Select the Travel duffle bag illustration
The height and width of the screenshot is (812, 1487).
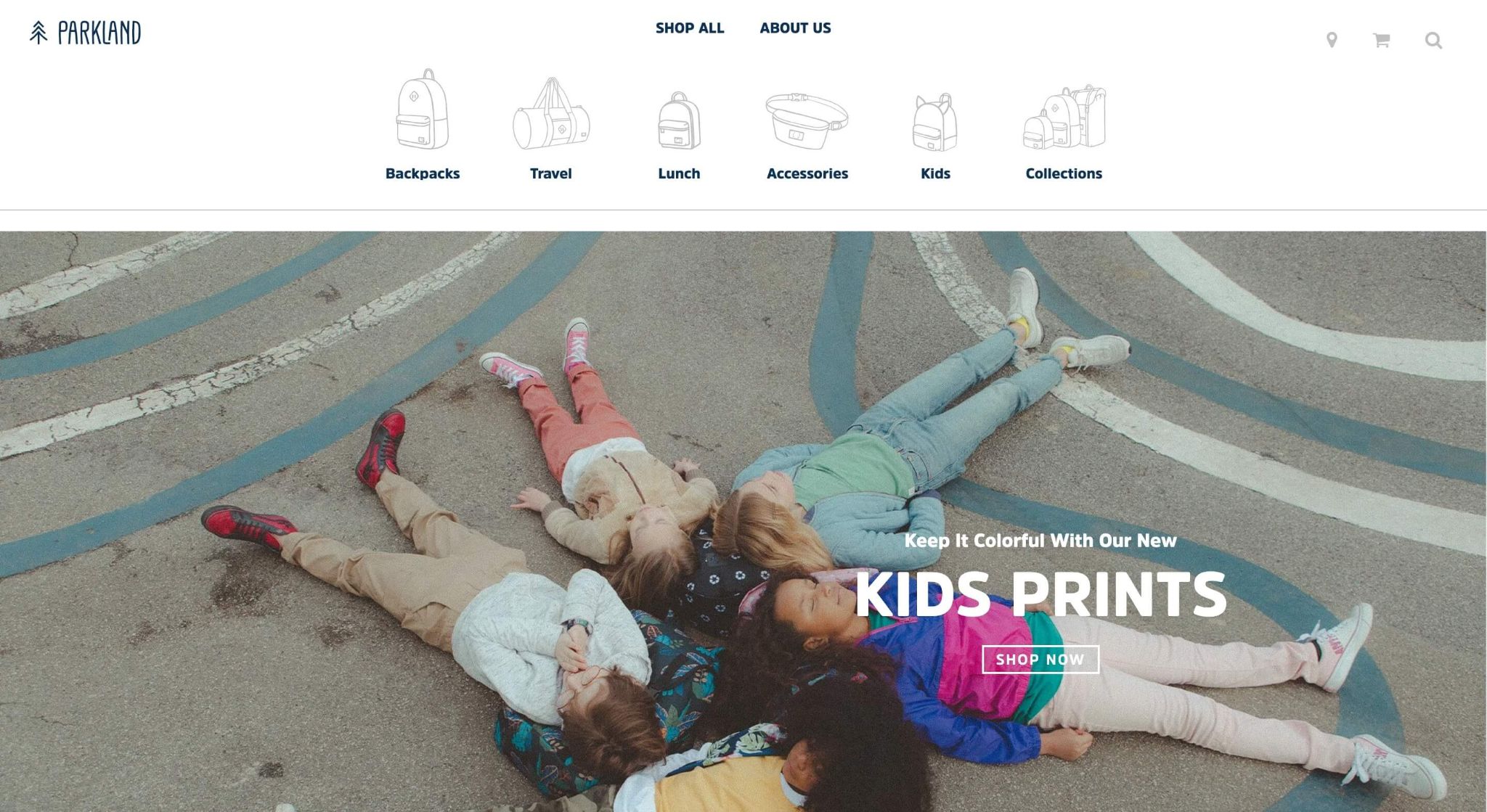point(551,114)
